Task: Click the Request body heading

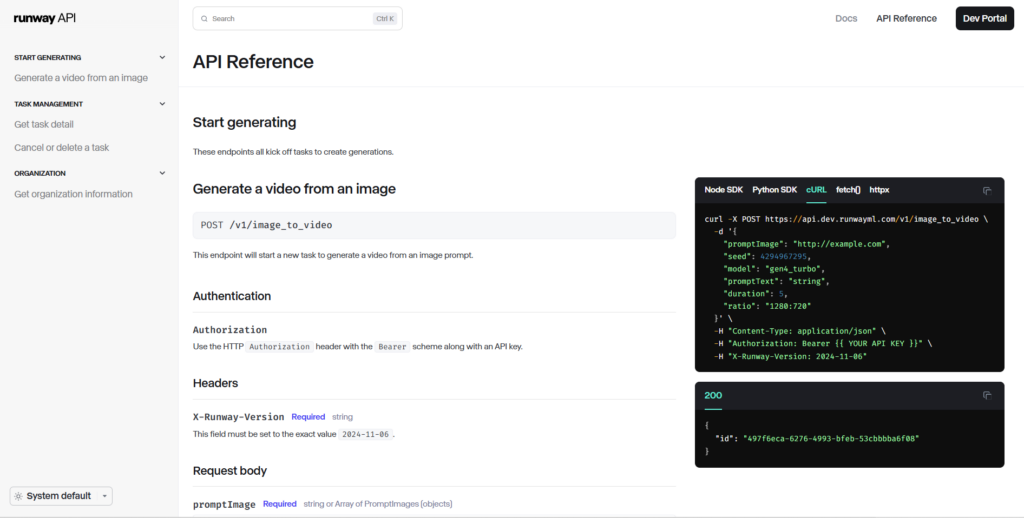Action: (230, 471)
